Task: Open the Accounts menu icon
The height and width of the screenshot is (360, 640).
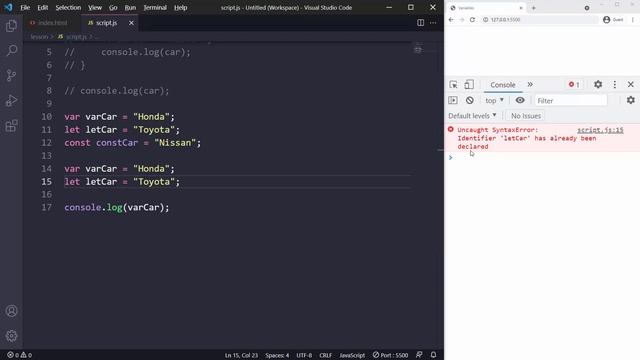Action: pyautogui.click(x=11, y=311)
